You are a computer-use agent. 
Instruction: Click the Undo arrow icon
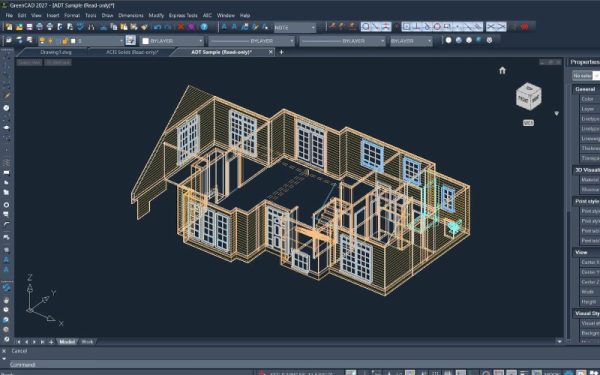(157, 27)
